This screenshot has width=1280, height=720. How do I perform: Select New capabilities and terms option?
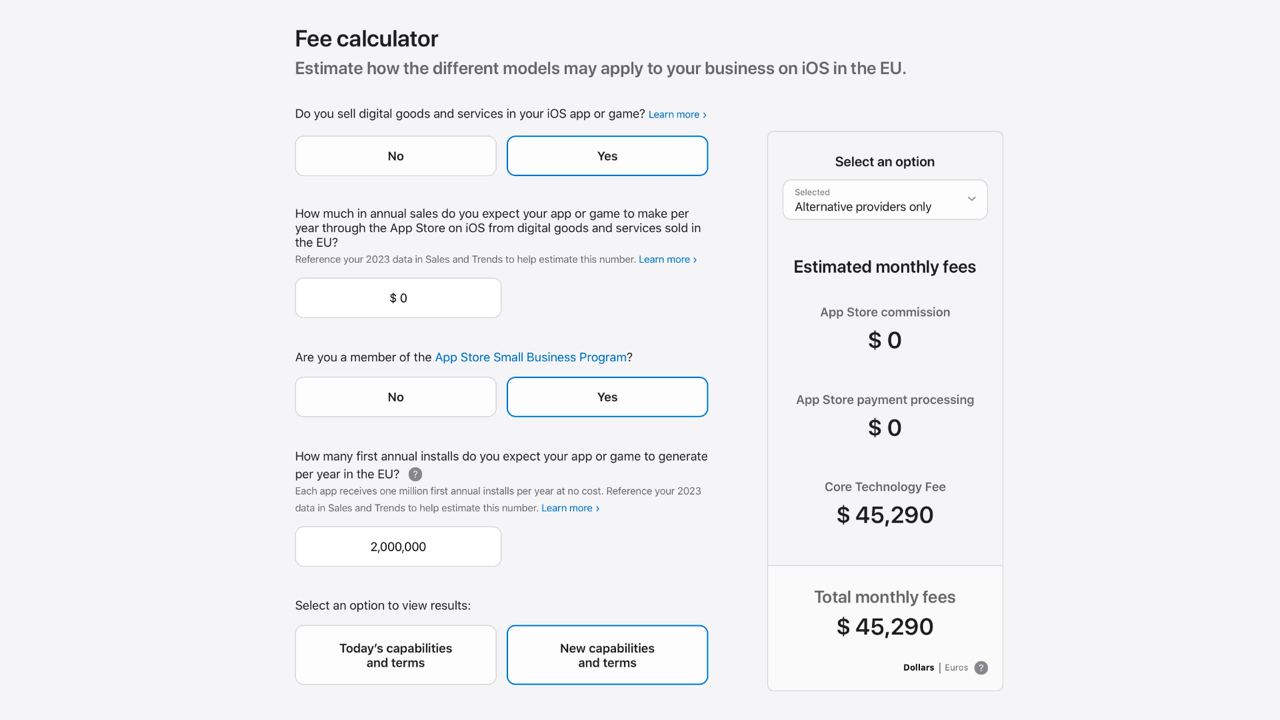(607, 655)
